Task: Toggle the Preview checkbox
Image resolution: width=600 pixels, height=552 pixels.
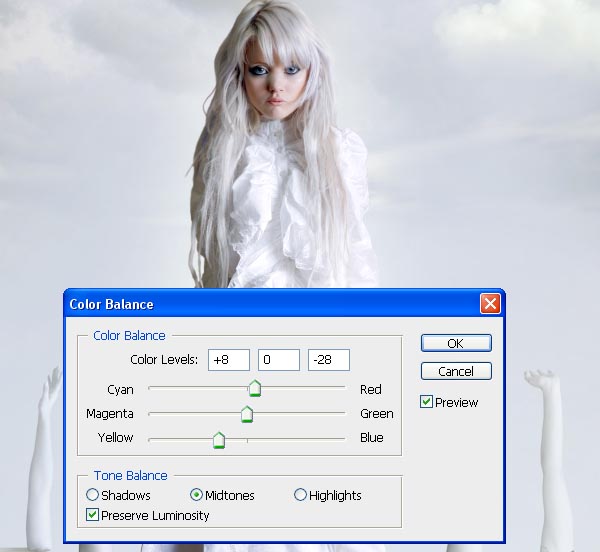Action: (x=426, y=402)
